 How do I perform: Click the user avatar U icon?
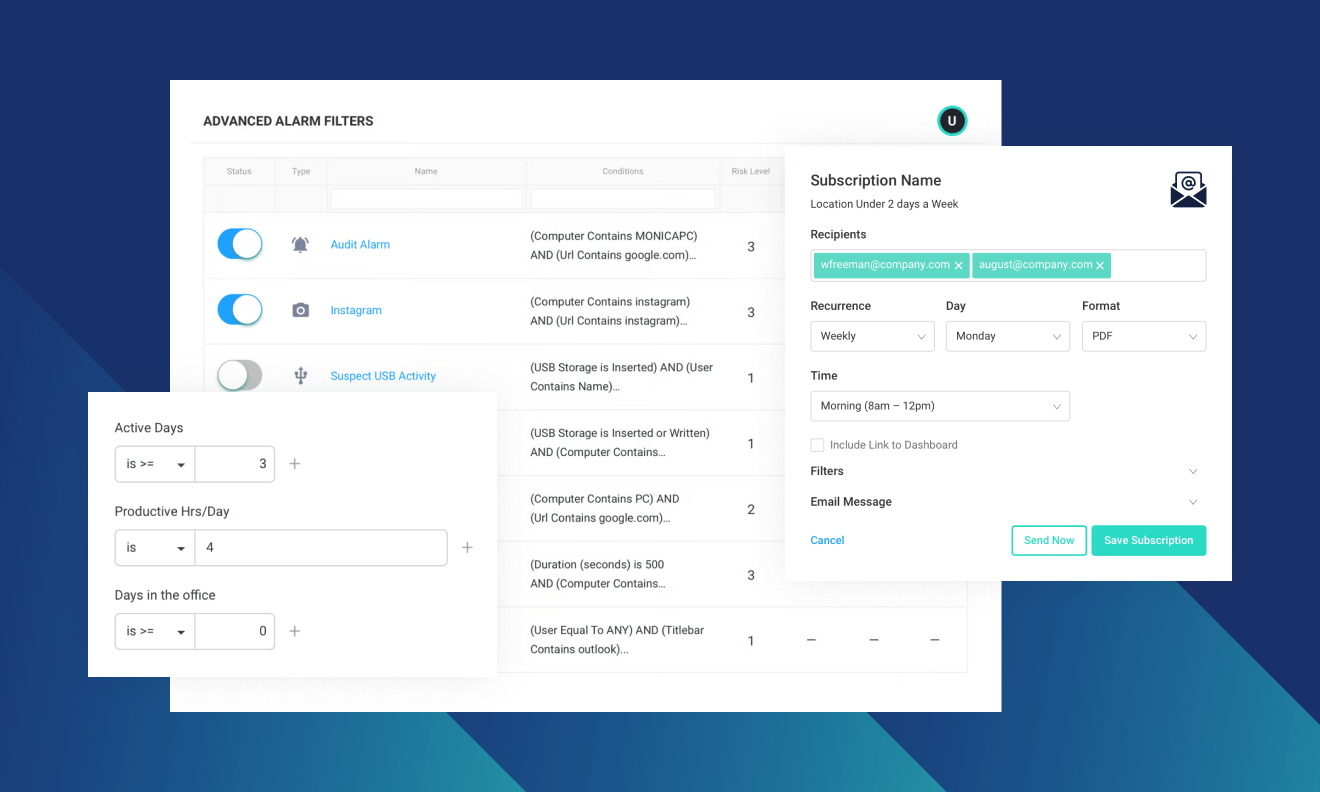[x=952, y=121]
